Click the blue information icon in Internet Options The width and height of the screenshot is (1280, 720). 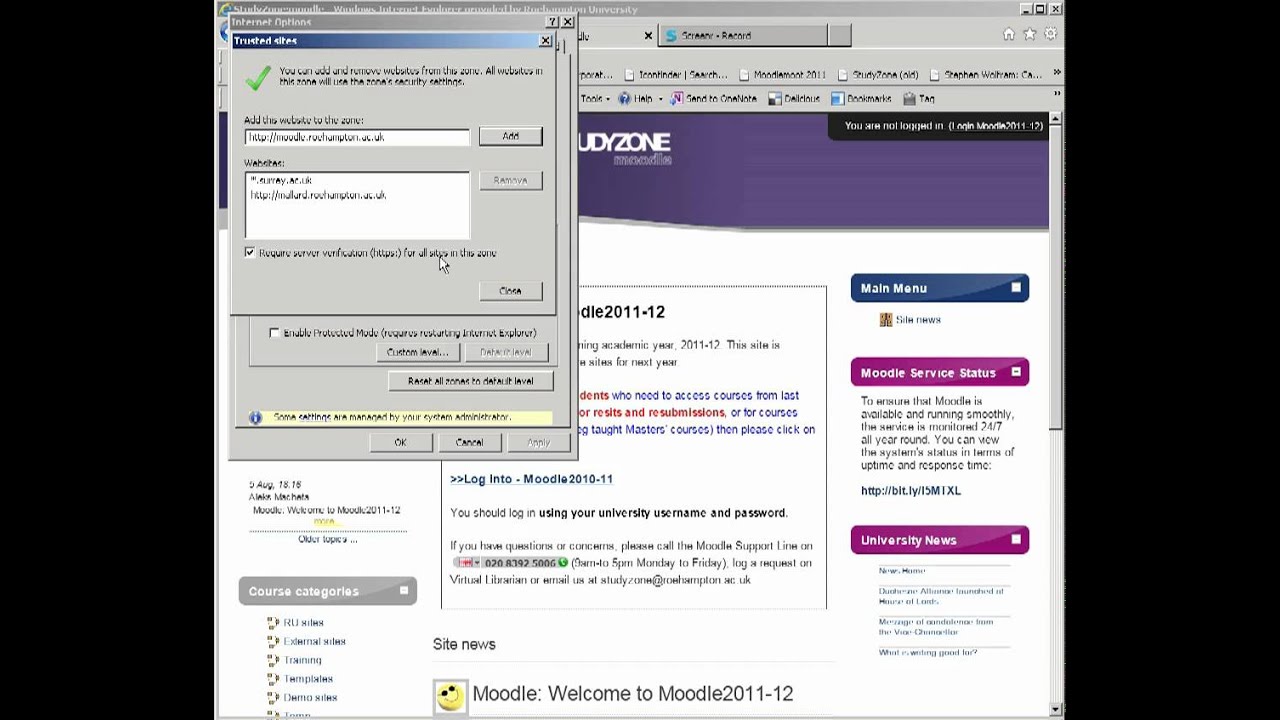tap(255, 417)
